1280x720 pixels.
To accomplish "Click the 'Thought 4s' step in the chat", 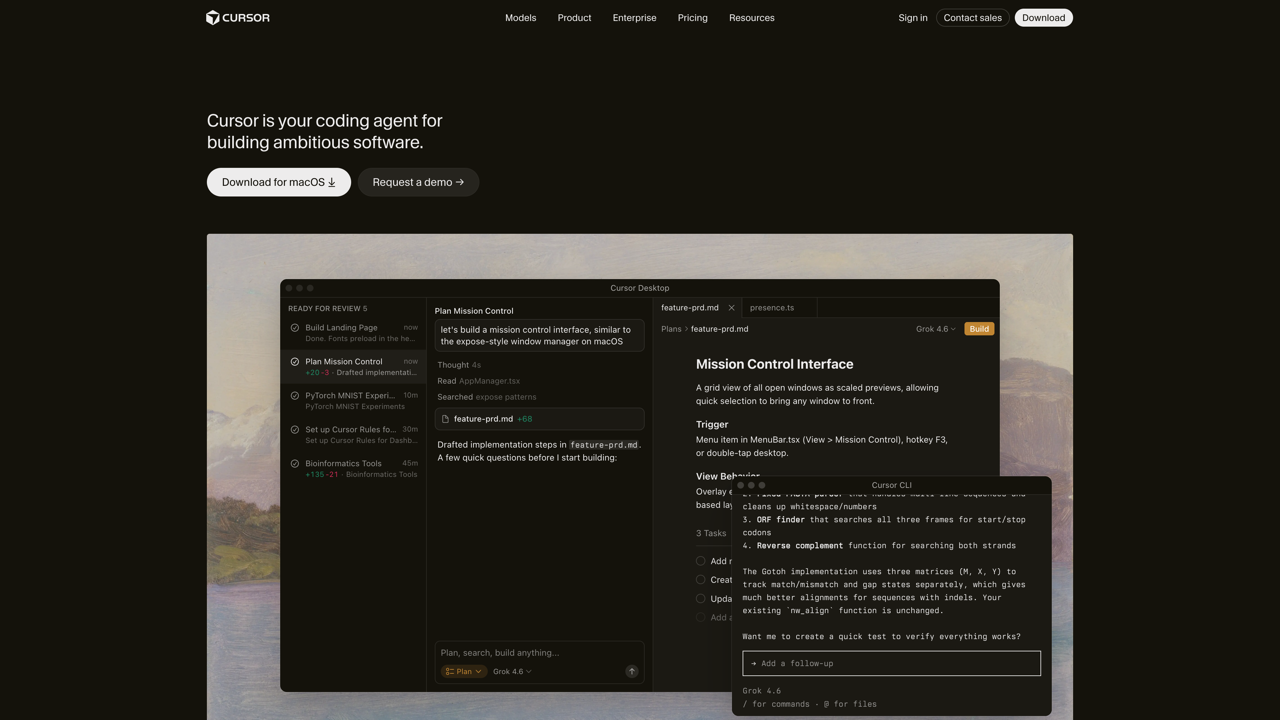I will point(459,365).
